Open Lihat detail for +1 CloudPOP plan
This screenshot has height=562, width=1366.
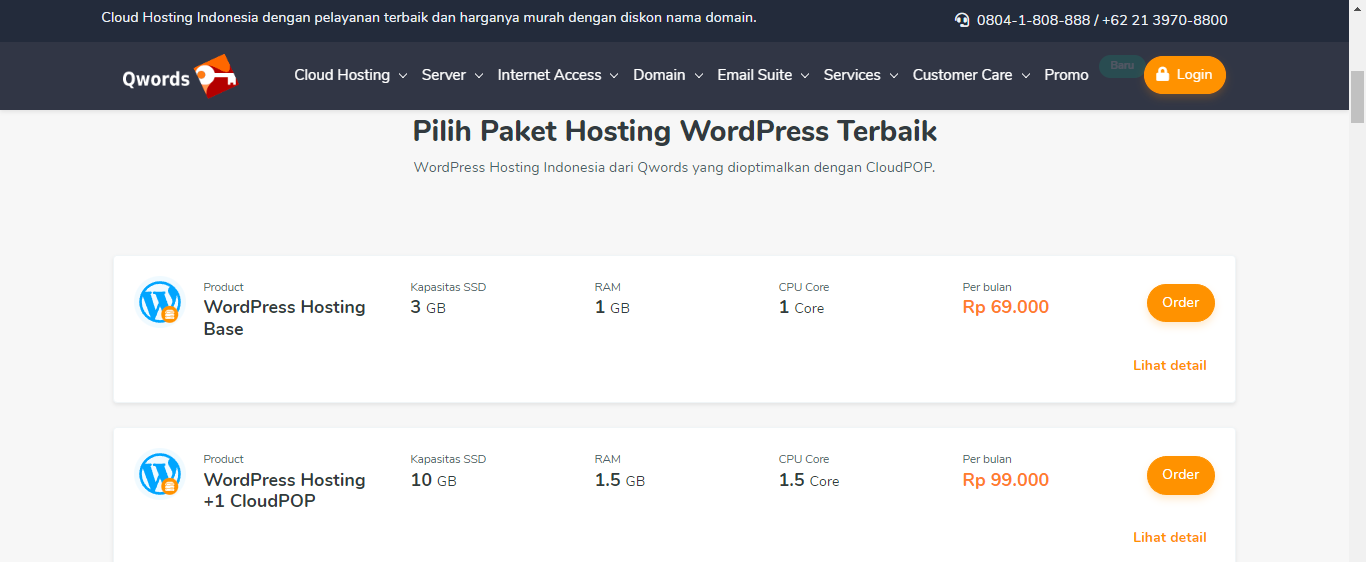(x=1169, y=537)
